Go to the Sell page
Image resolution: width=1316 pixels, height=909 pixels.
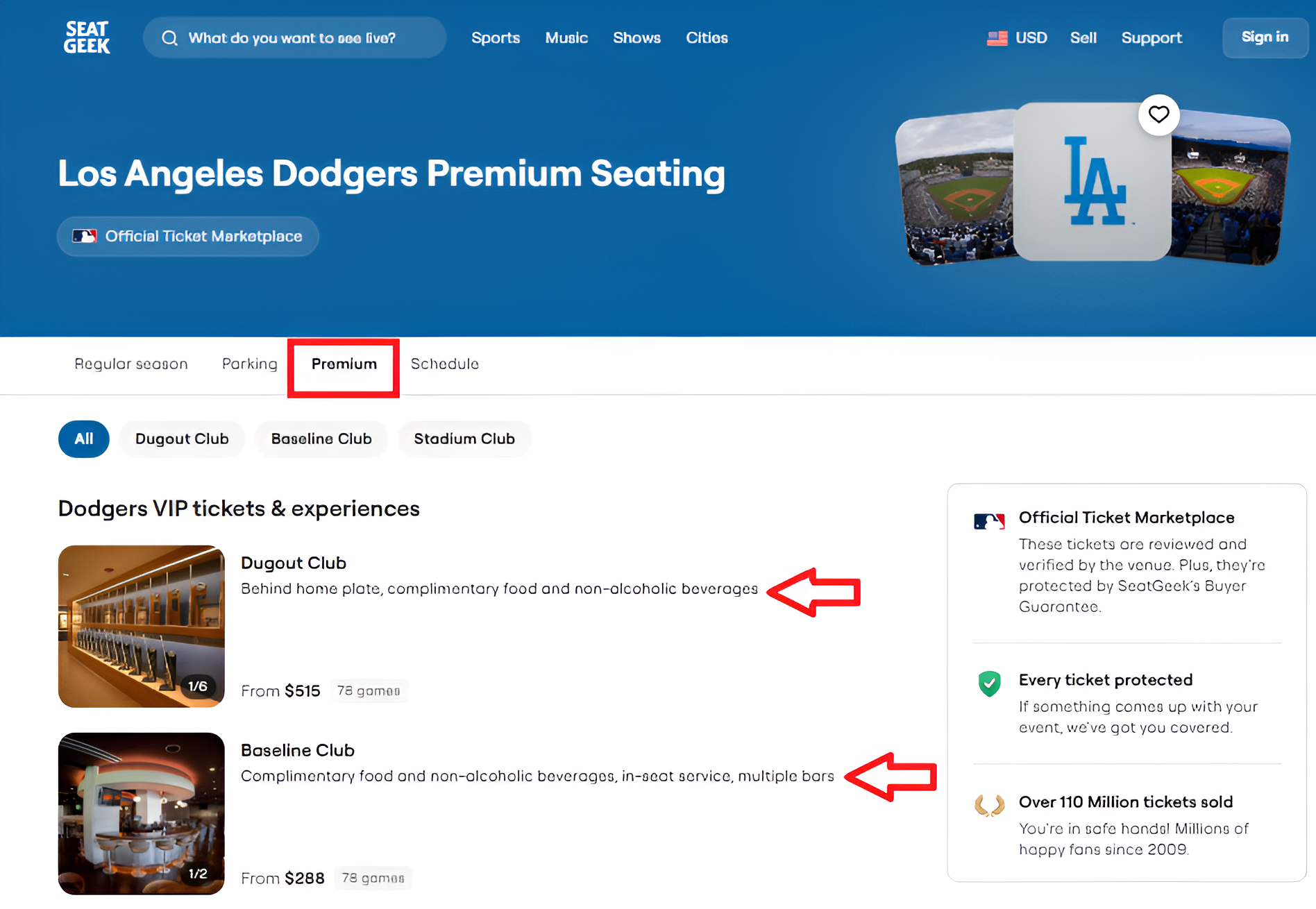tap(1083, 38)
